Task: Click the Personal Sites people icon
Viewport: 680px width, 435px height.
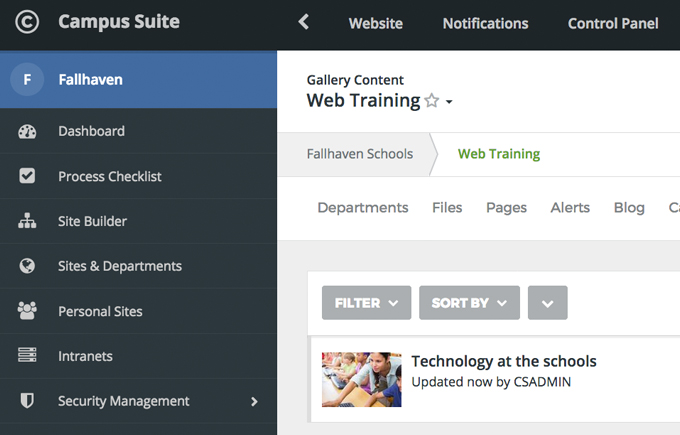Action: click(27, 311)
